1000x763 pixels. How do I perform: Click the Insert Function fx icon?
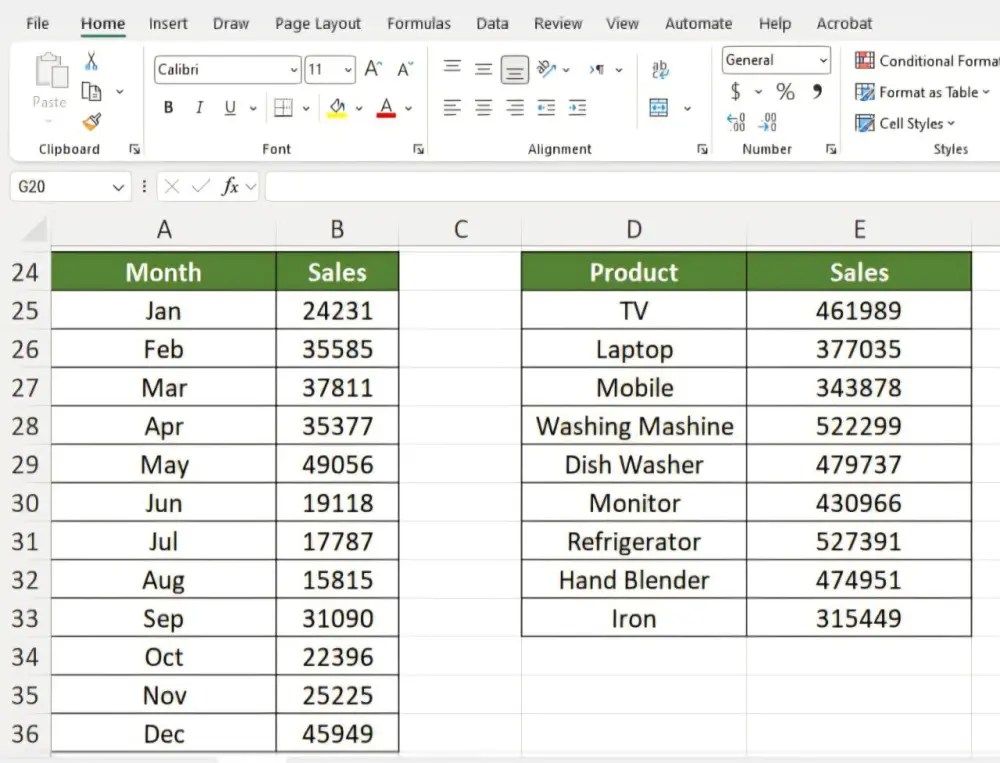[230, 186]
